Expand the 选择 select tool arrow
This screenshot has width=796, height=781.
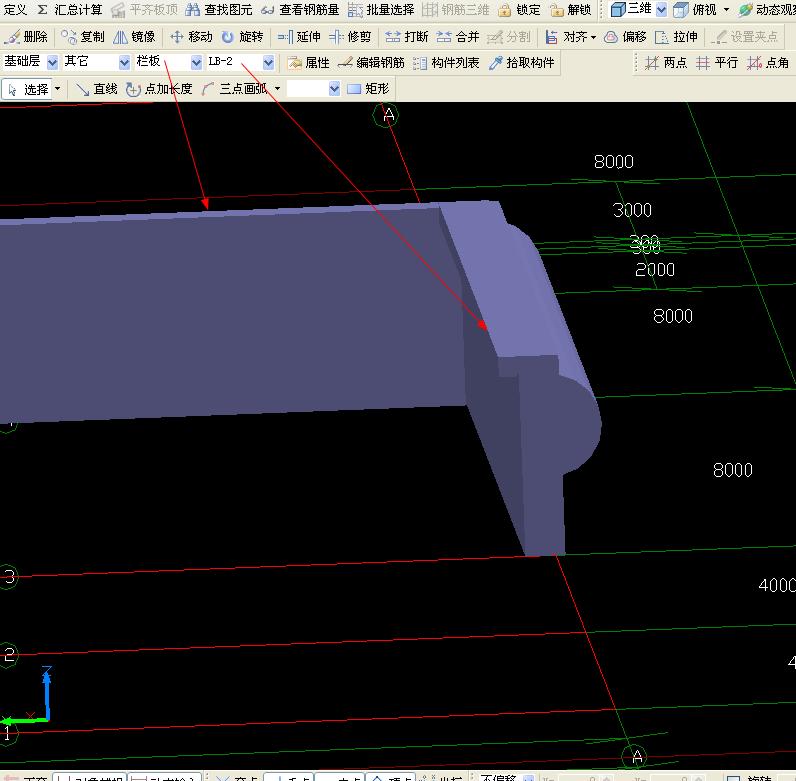click(x=57, y=89)
